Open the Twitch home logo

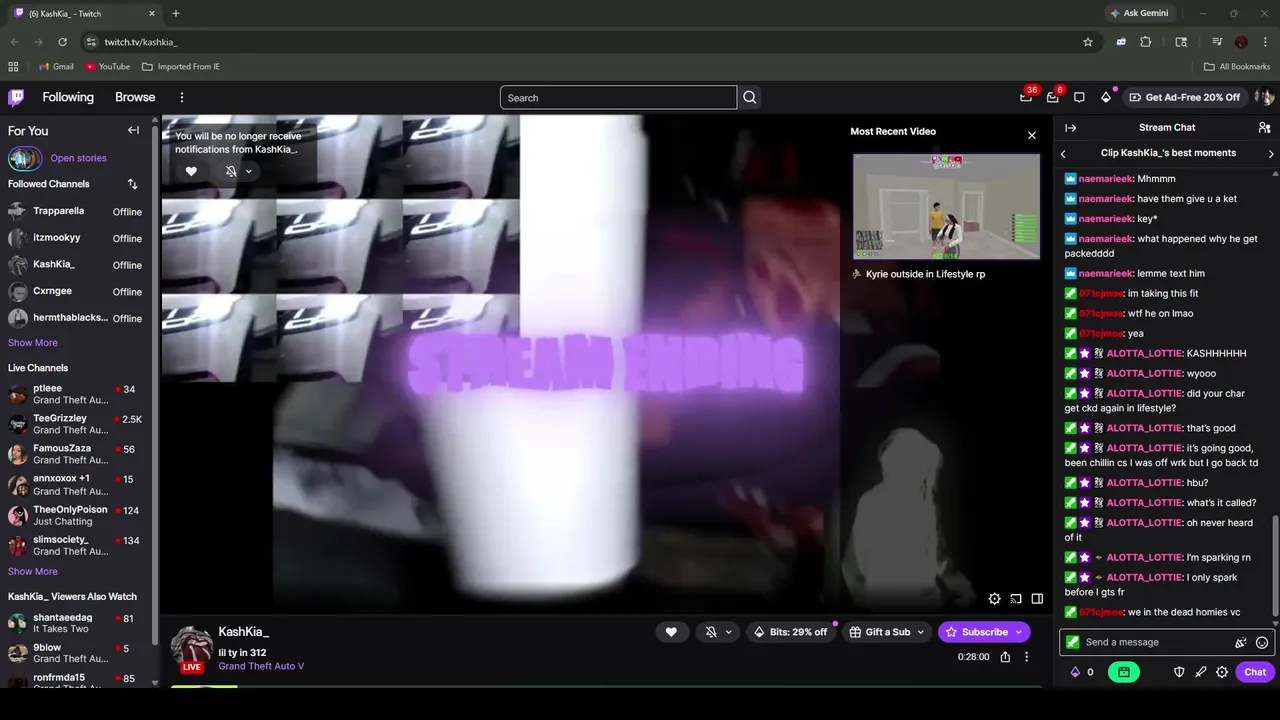tap(16, 97)
